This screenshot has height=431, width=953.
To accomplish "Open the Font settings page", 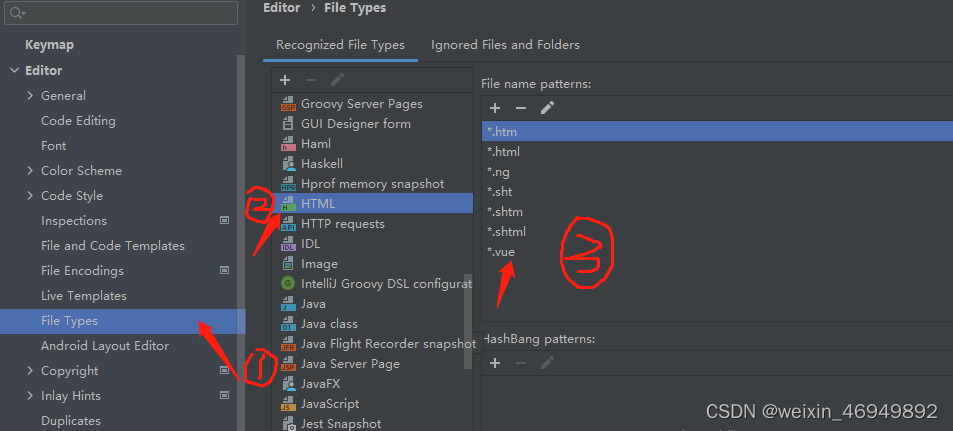I will (x=53, y=146).
